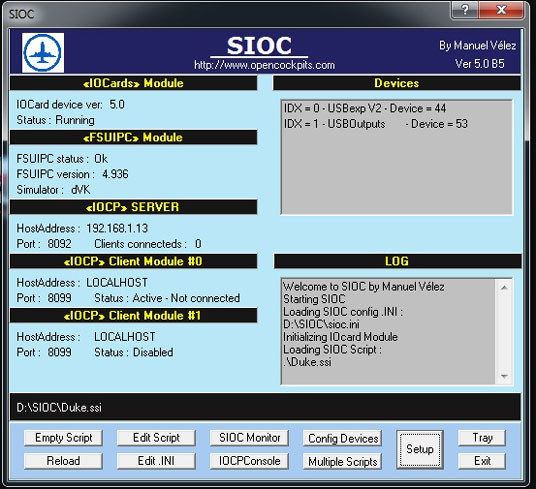
Task: Open Multiple Scripts dialog
Action: pyautogui.click(x=343, y=462)
